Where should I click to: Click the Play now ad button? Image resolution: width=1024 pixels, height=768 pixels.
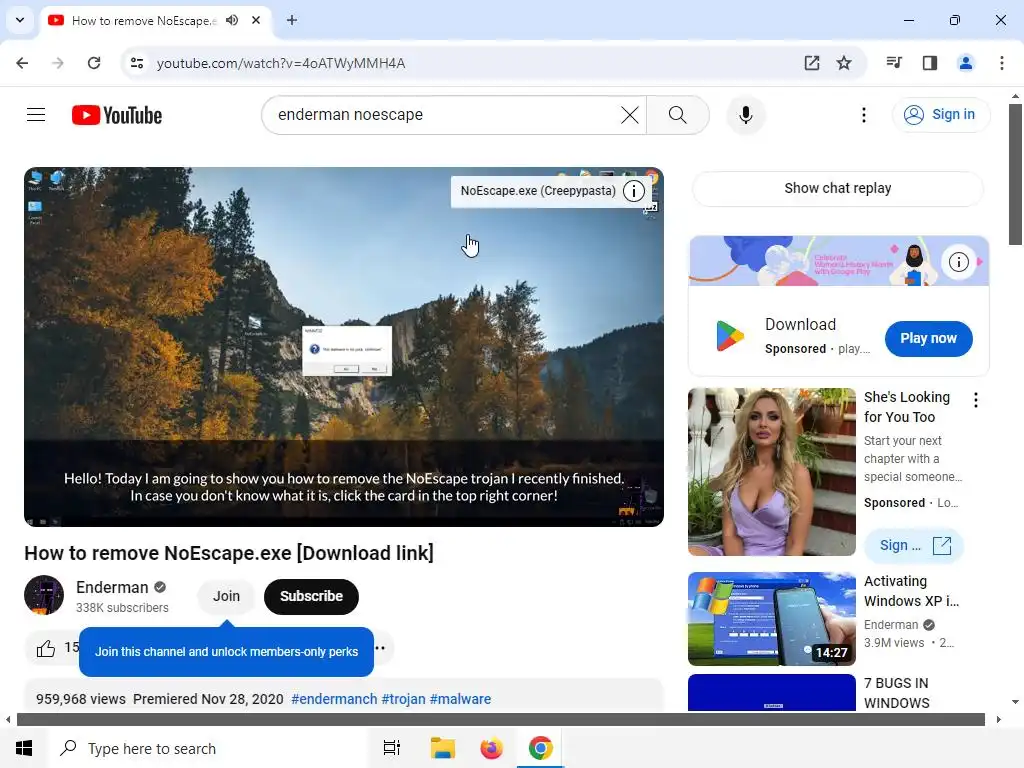click(928, 338)
